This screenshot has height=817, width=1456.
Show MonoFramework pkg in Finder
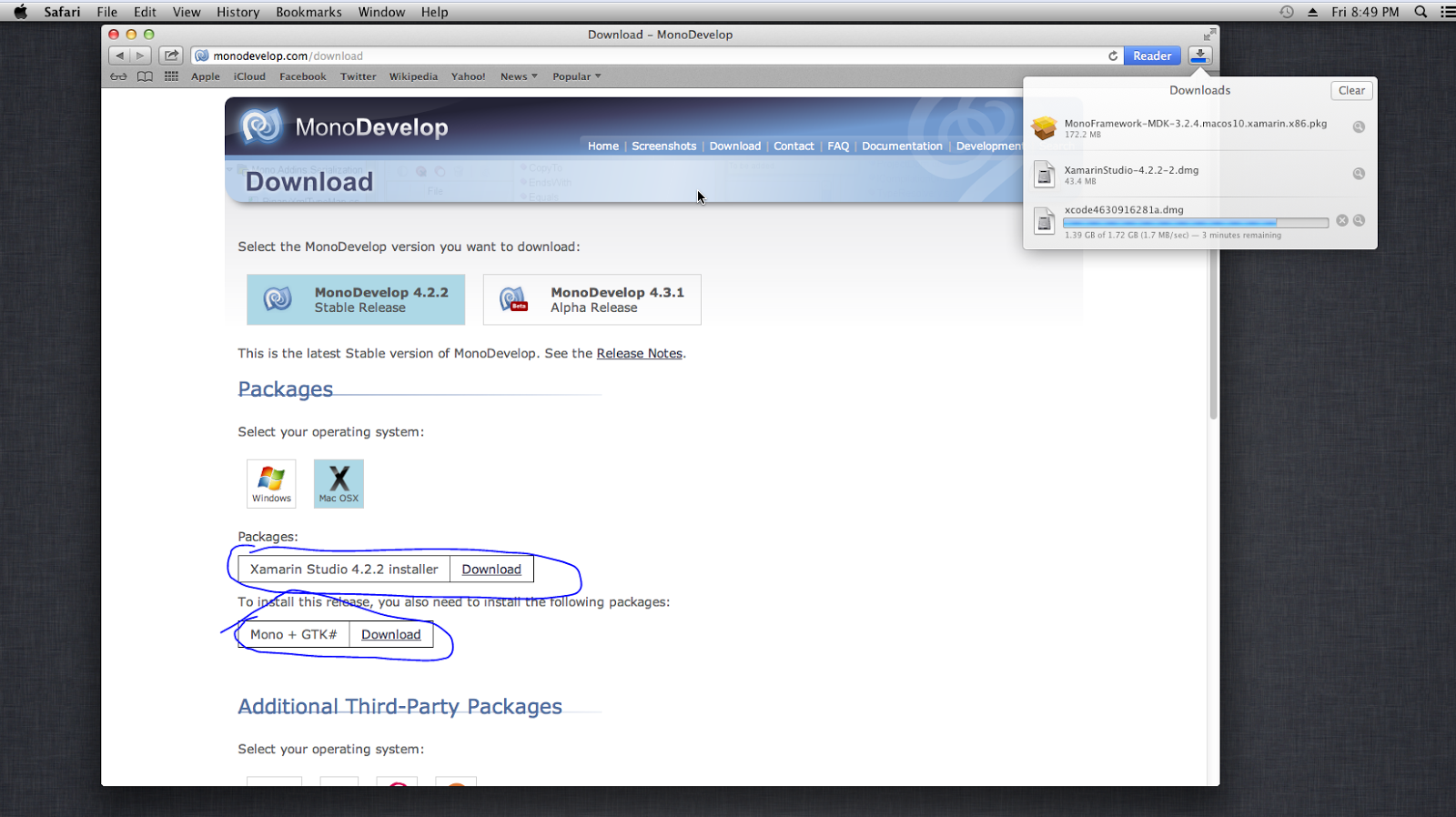[1359, 127]
